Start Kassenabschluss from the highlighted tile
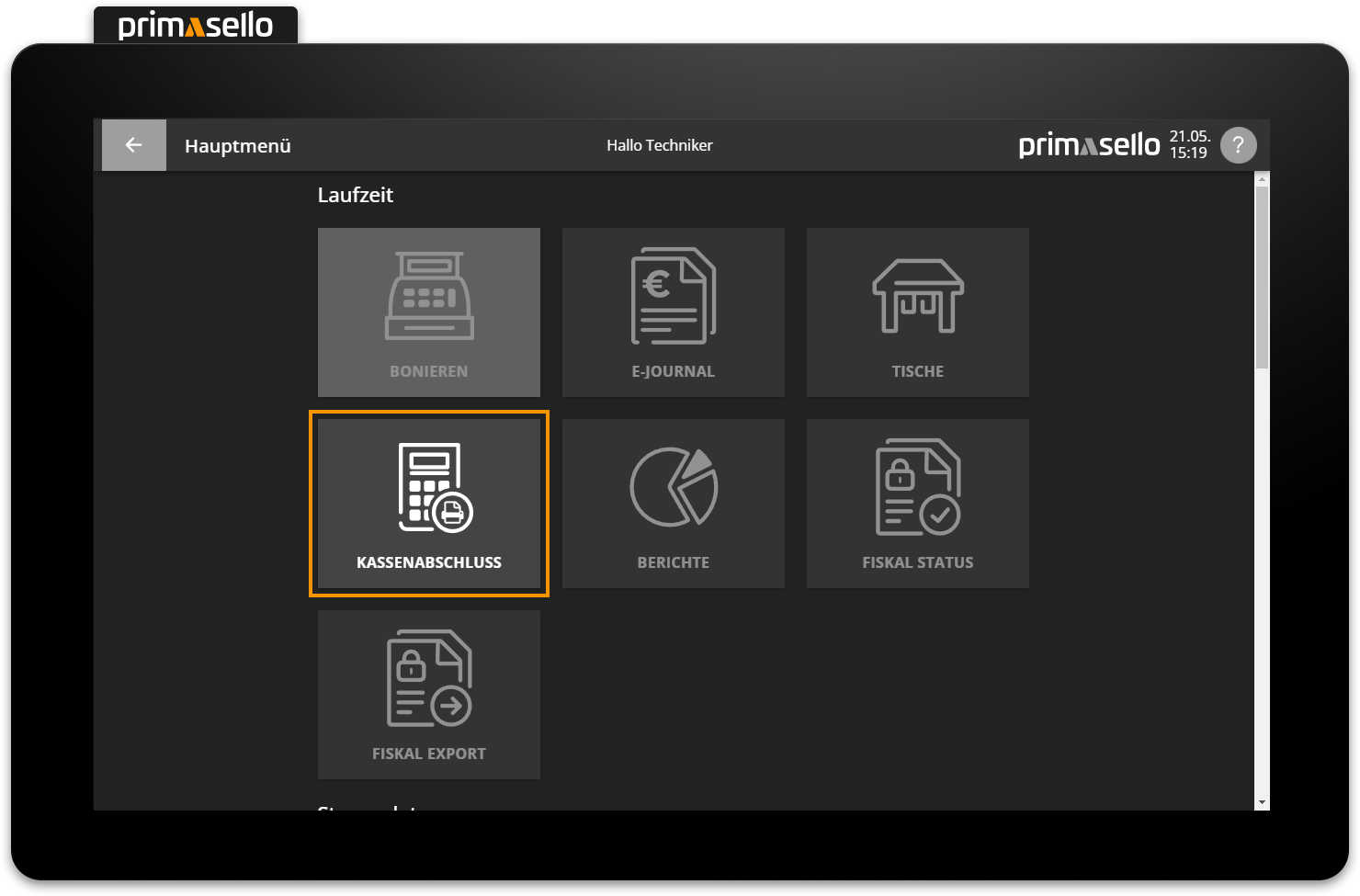Image resolution: width=1360 pixels, height=896 pixels. point(428,504)
